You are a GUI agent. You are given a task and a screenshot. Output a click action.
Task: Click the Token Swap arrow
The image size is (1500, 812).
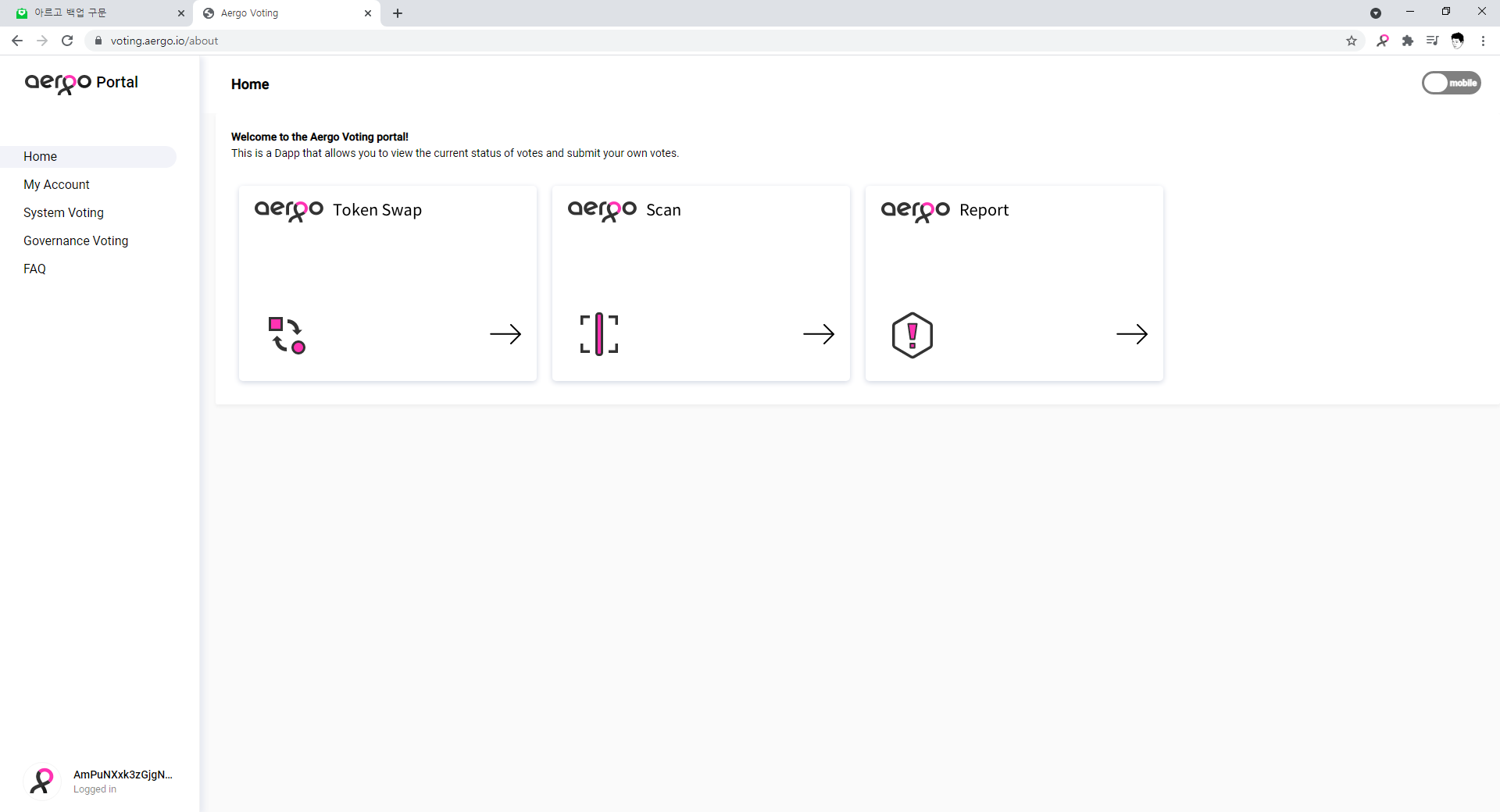[505, 334]
